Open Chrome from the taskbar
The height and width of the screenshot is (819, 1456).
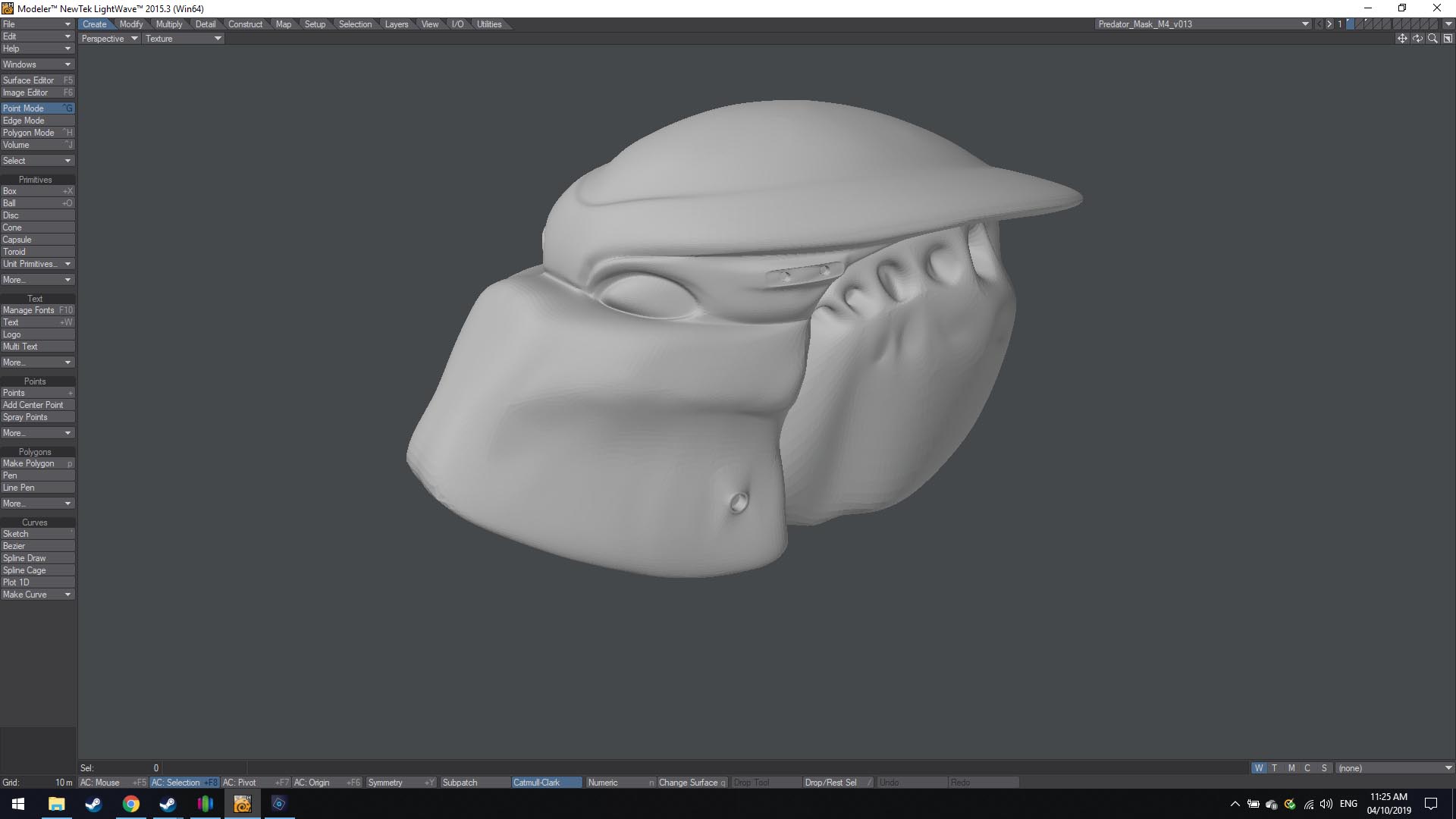[x=131, y=804]
